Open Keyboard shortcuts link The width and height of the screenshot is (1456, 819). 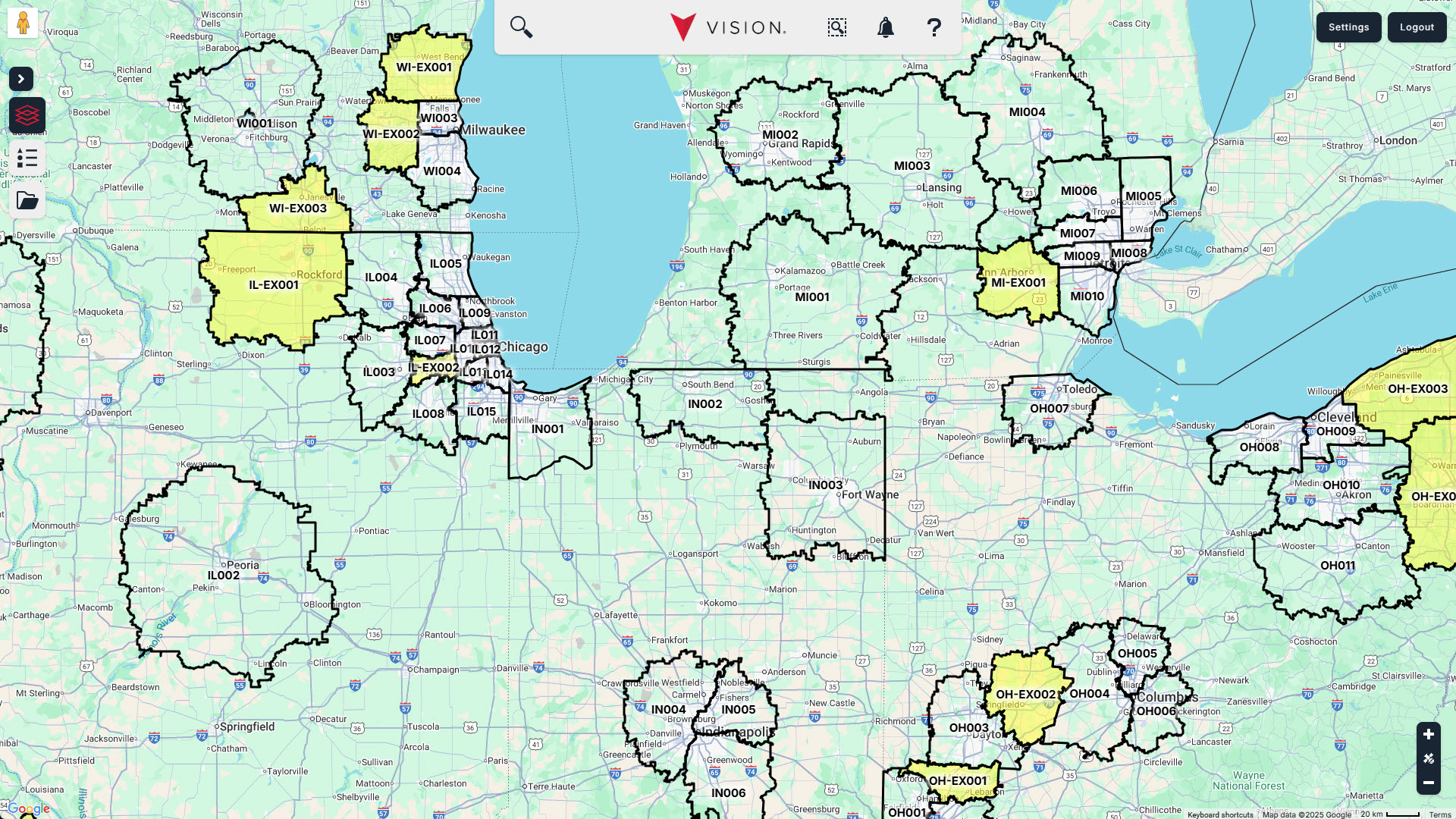(x=1220, y=814)
